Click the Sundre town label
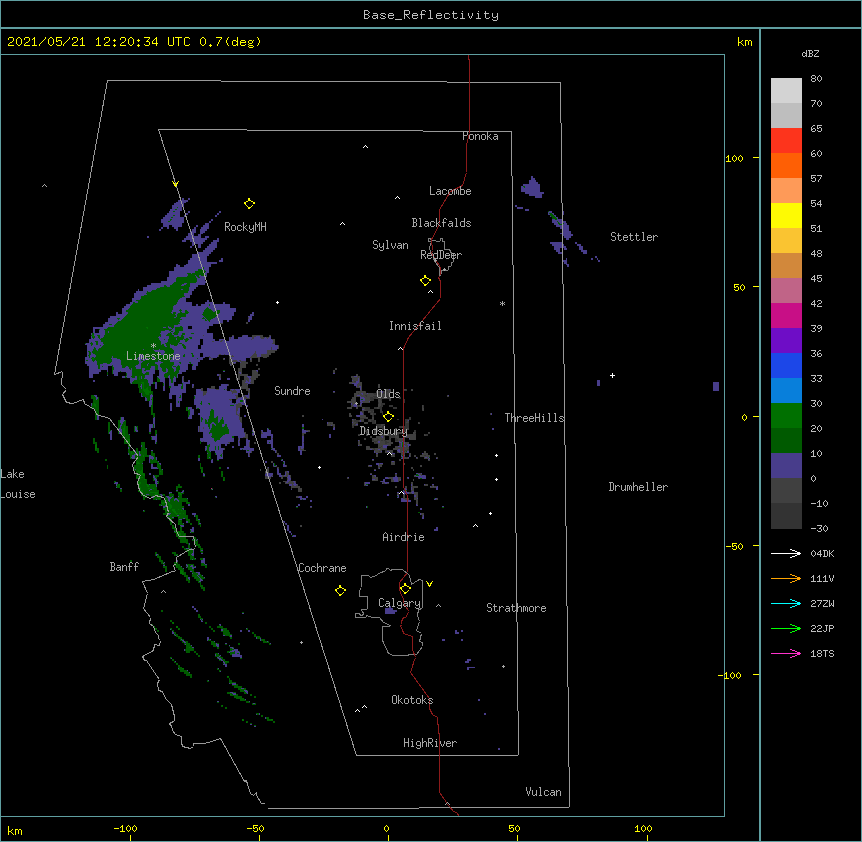 [x=292, y=391]
